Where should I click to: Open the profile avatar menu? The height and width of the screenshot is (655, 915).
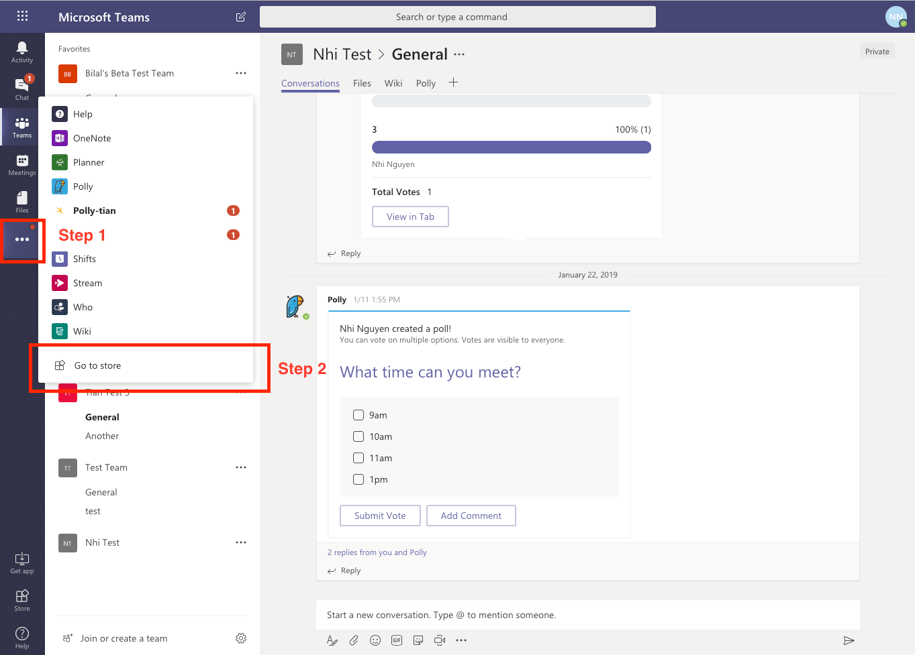pyautogui.click(x=896, y=17)
